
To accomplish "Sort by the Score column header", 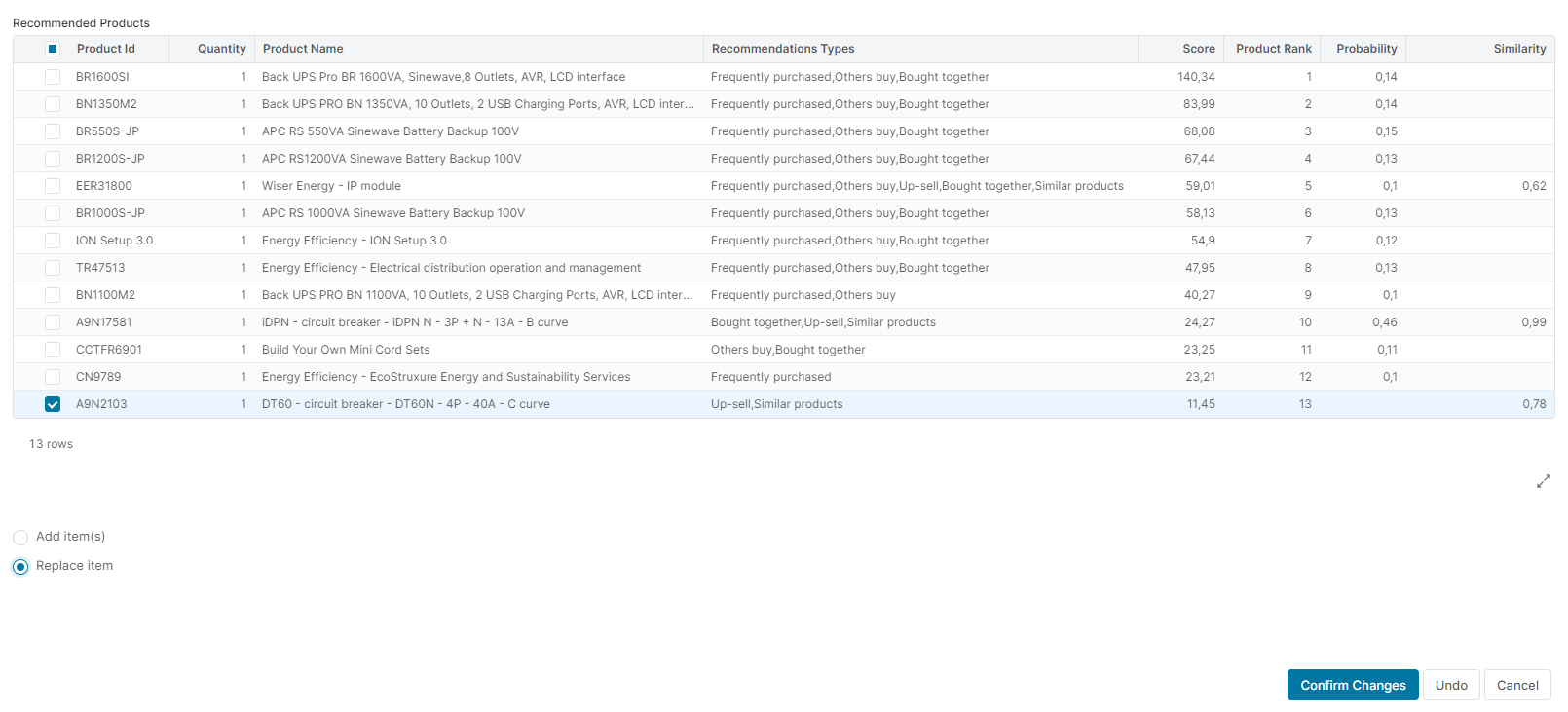I will coord(1198,49).
